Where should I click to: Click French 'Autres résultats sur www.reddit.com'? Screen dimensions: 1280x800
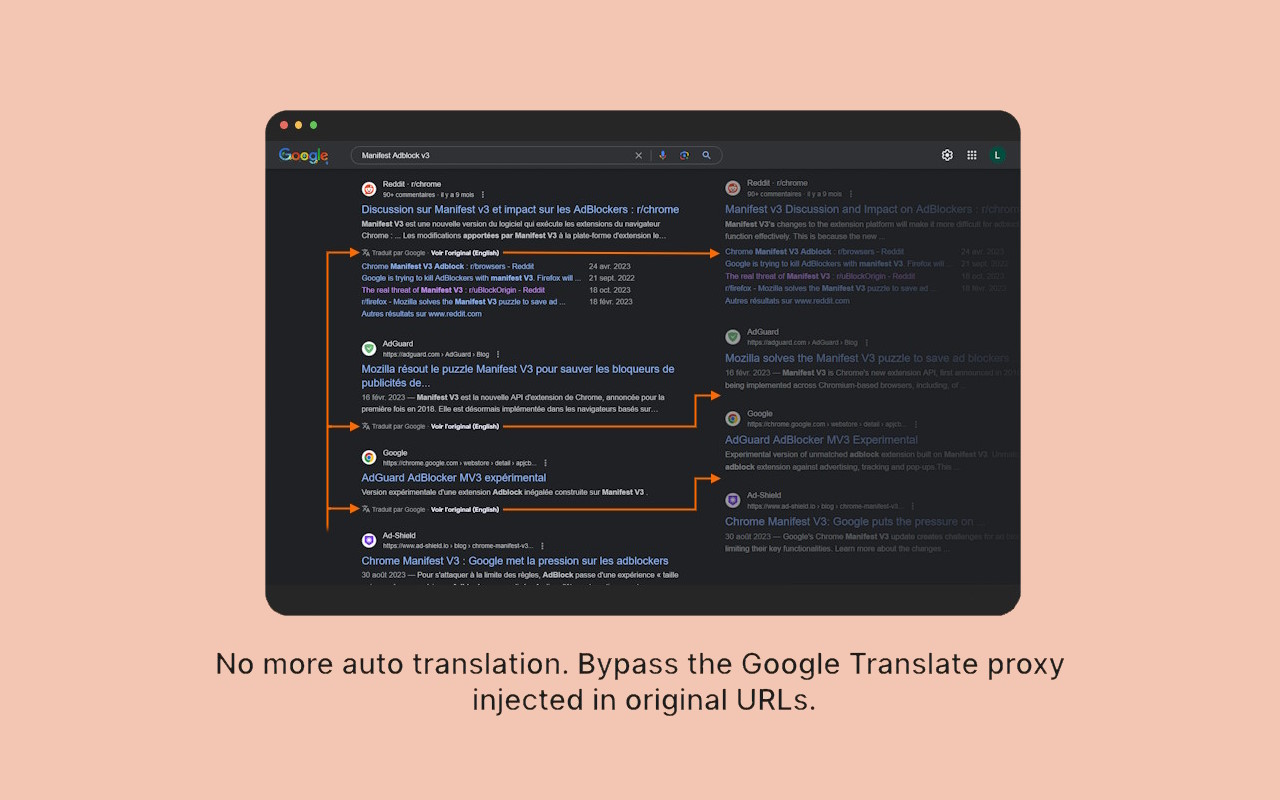pos(421,314)
